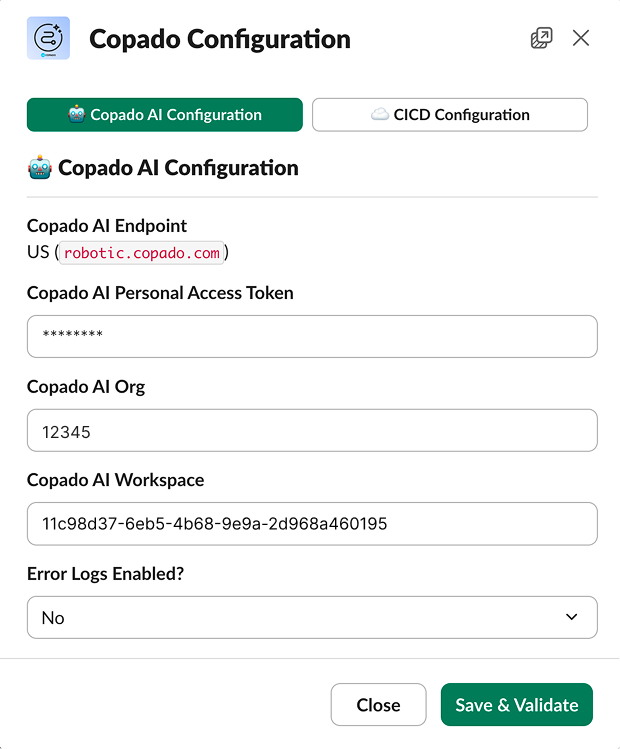
Task: Close the dialog with the X icon
Action: (x=581, y=39)
